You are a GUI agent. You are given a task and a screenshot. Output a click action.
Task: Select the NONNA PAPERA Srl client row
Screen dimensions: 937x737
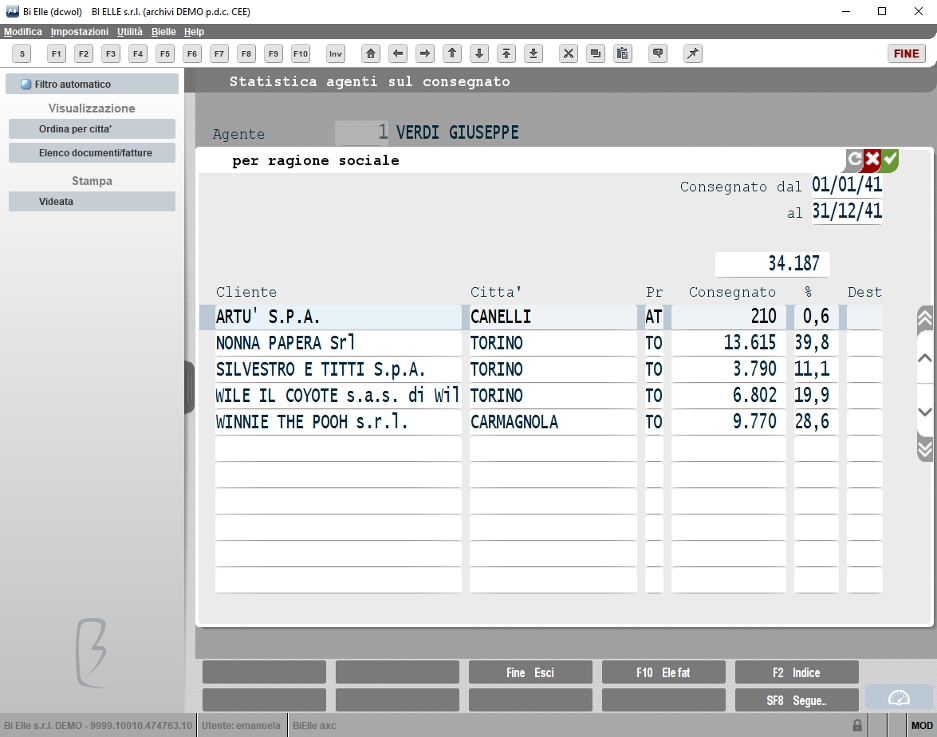[x=549, y=343]
